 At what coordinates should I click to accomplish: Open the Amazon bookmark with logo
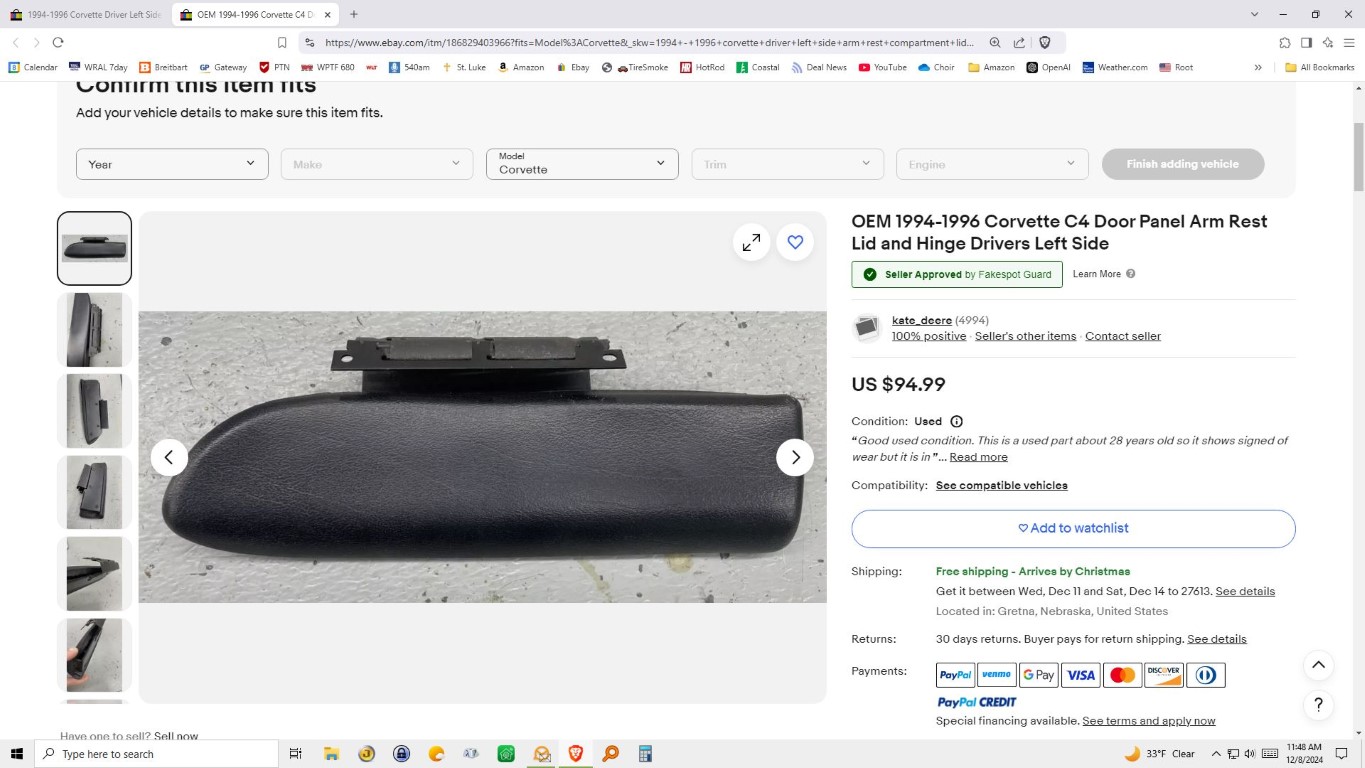tap(521, 67)
